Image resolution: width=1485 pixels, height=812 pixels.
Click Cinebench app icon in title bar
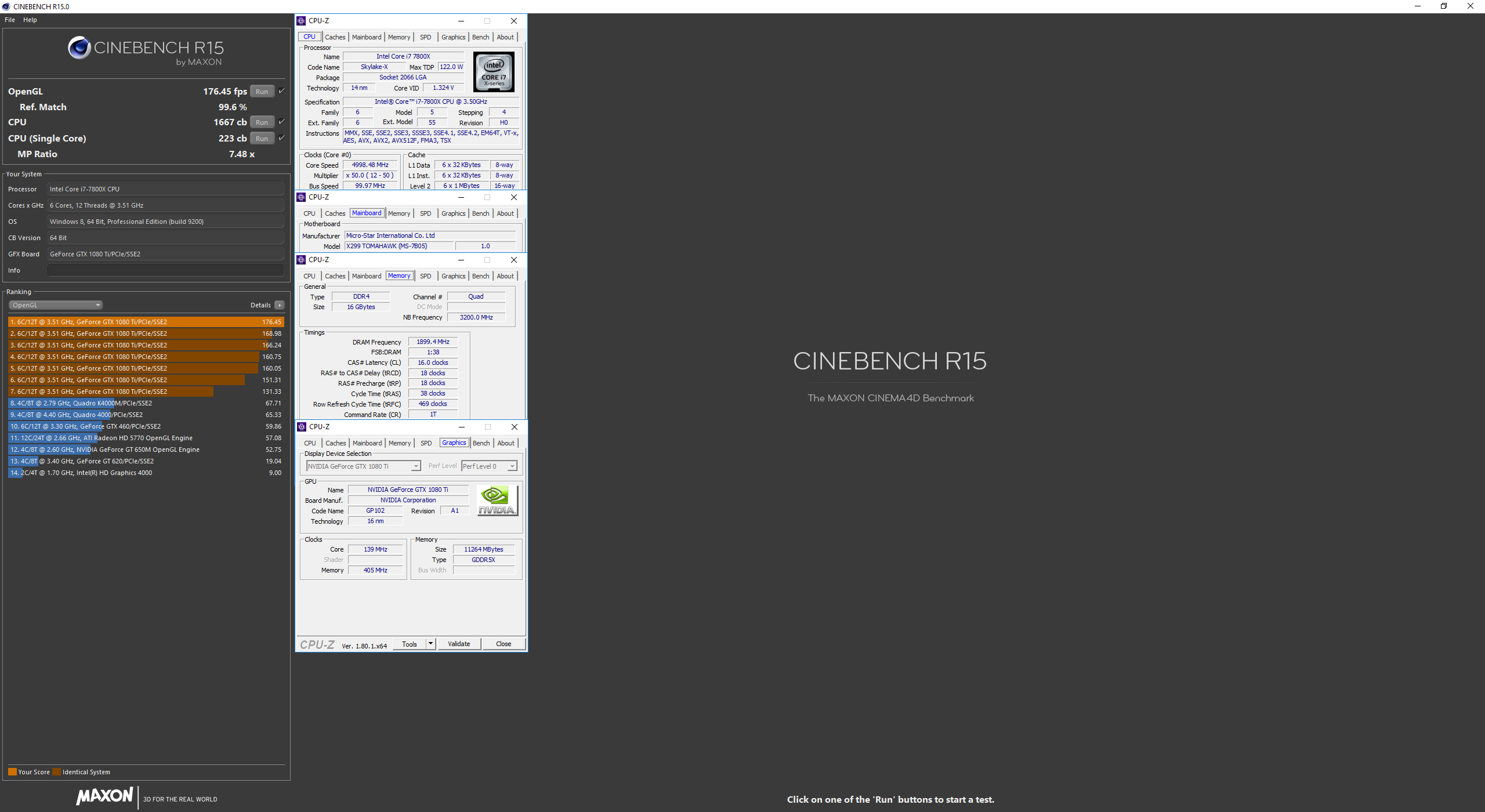pos(6,6)
